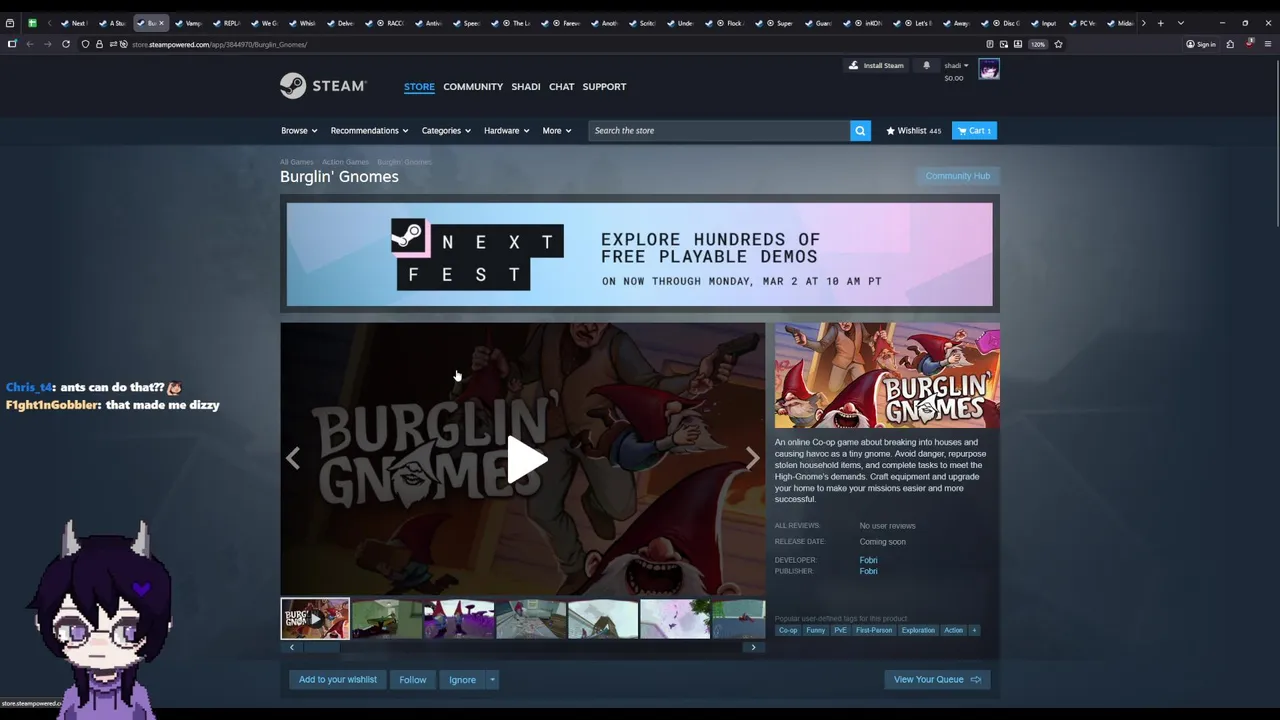
Task: Click the Steam logo in the header
Action: [323, 86]
